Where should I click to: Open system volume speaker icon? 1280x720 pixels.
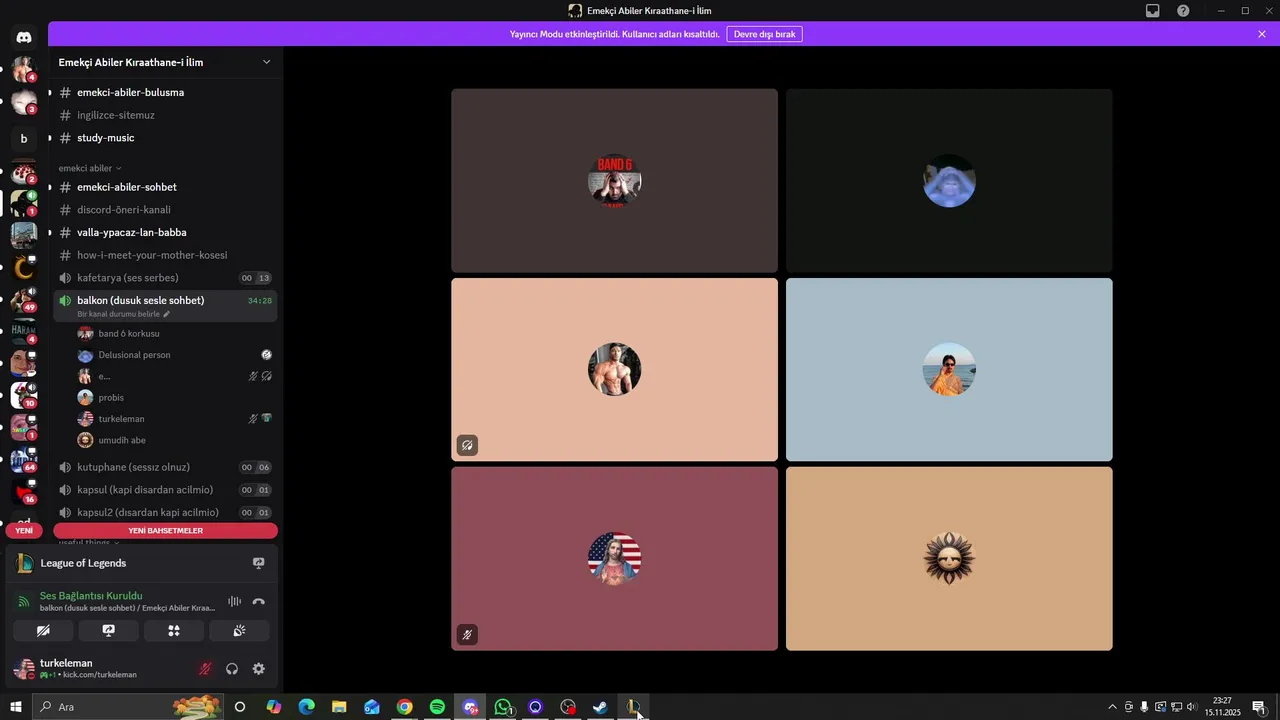tap(1191, 707)
